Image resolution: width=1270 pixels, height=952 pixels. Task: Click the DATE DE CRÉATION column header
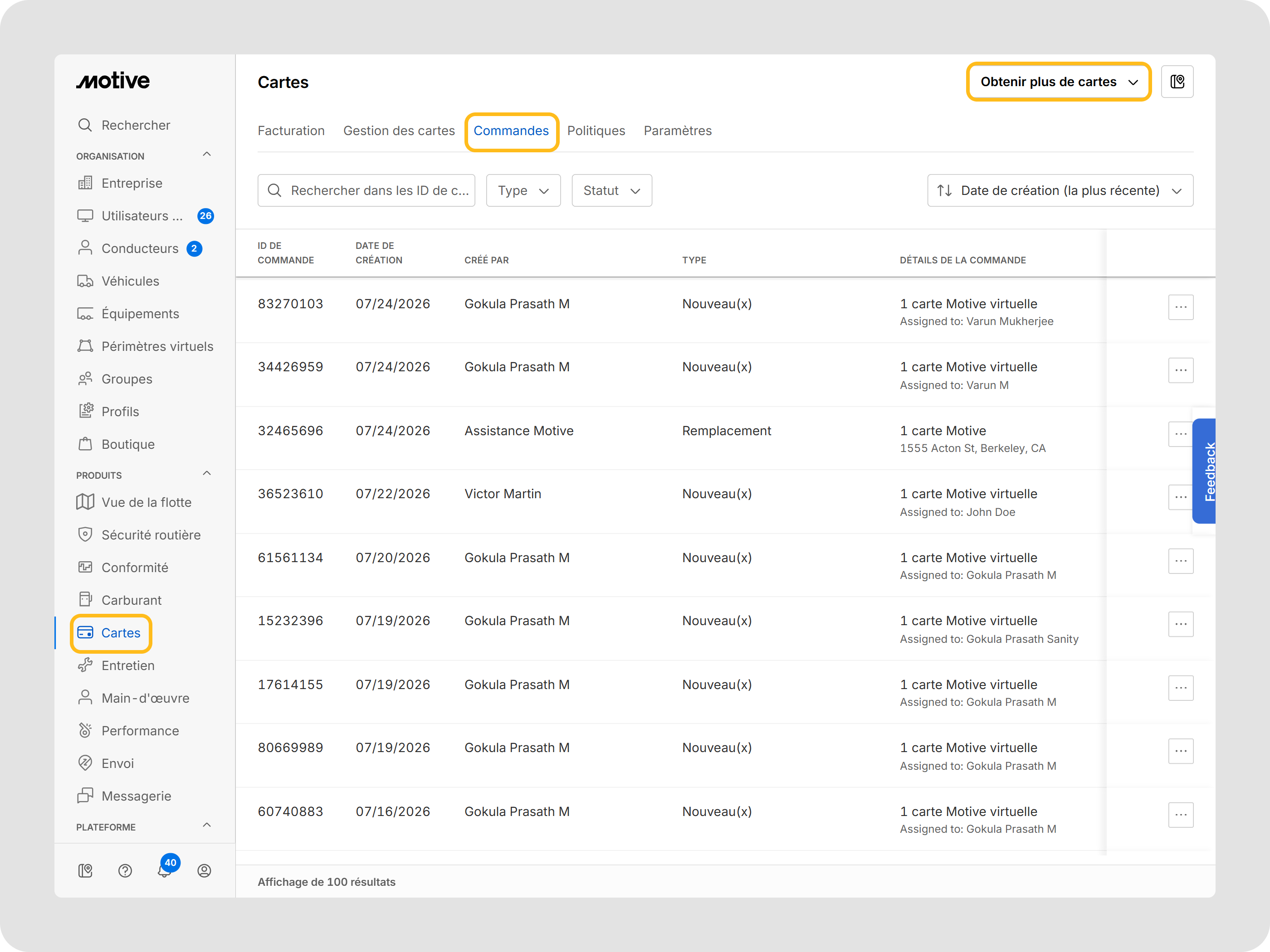379,253
